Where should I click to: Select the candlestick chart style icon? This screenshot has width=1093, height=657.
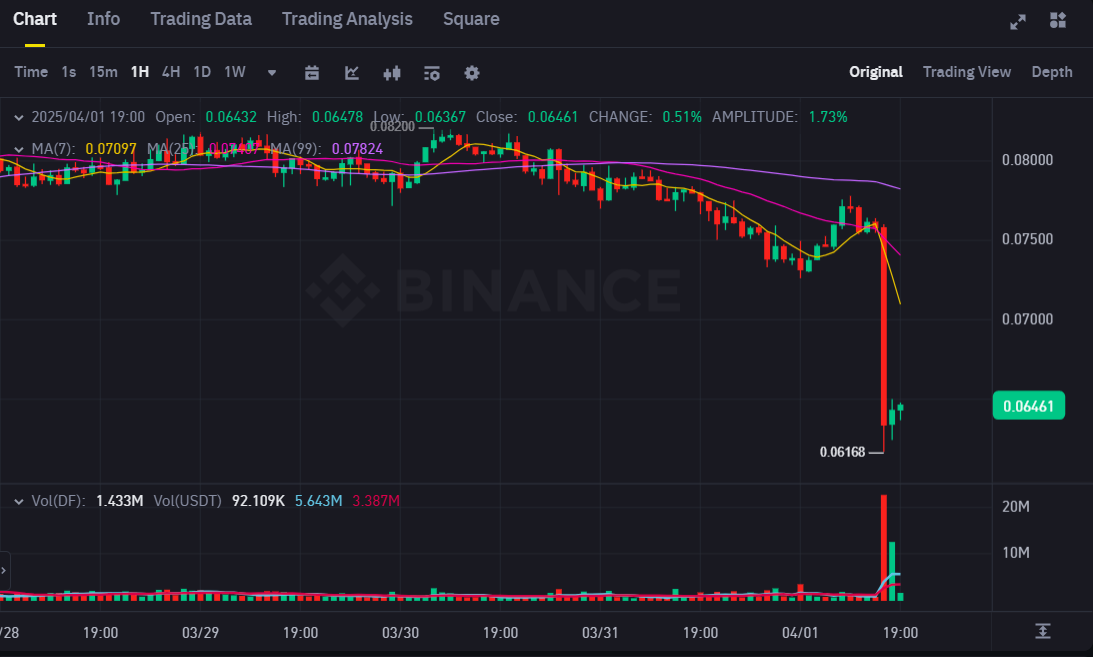click(392, 72)
